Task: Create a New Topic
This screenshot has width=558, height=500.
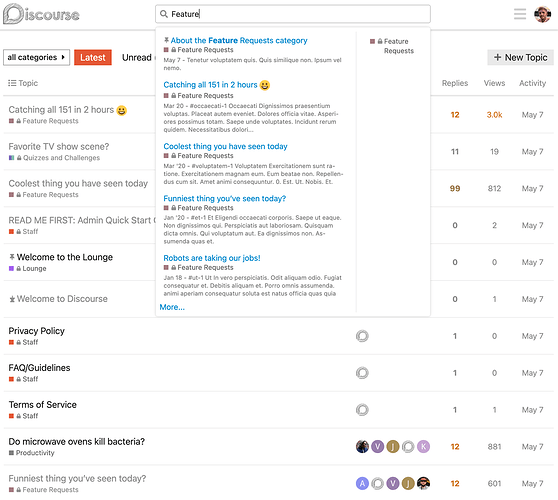Action: pyautogui.click(x=520, y=57)
